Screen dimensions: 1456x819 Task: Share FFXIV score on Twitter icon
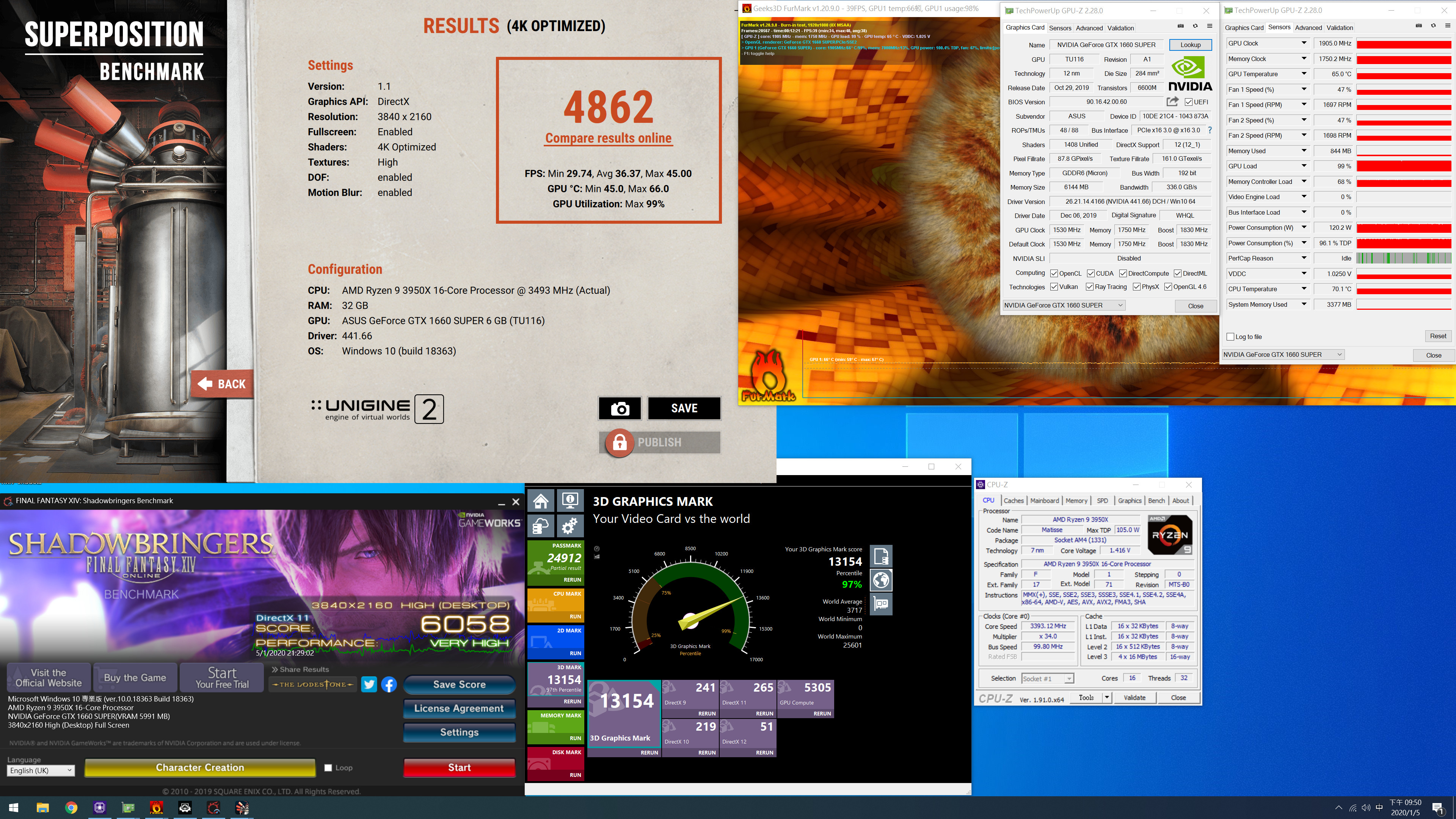(x=369, y=684)
